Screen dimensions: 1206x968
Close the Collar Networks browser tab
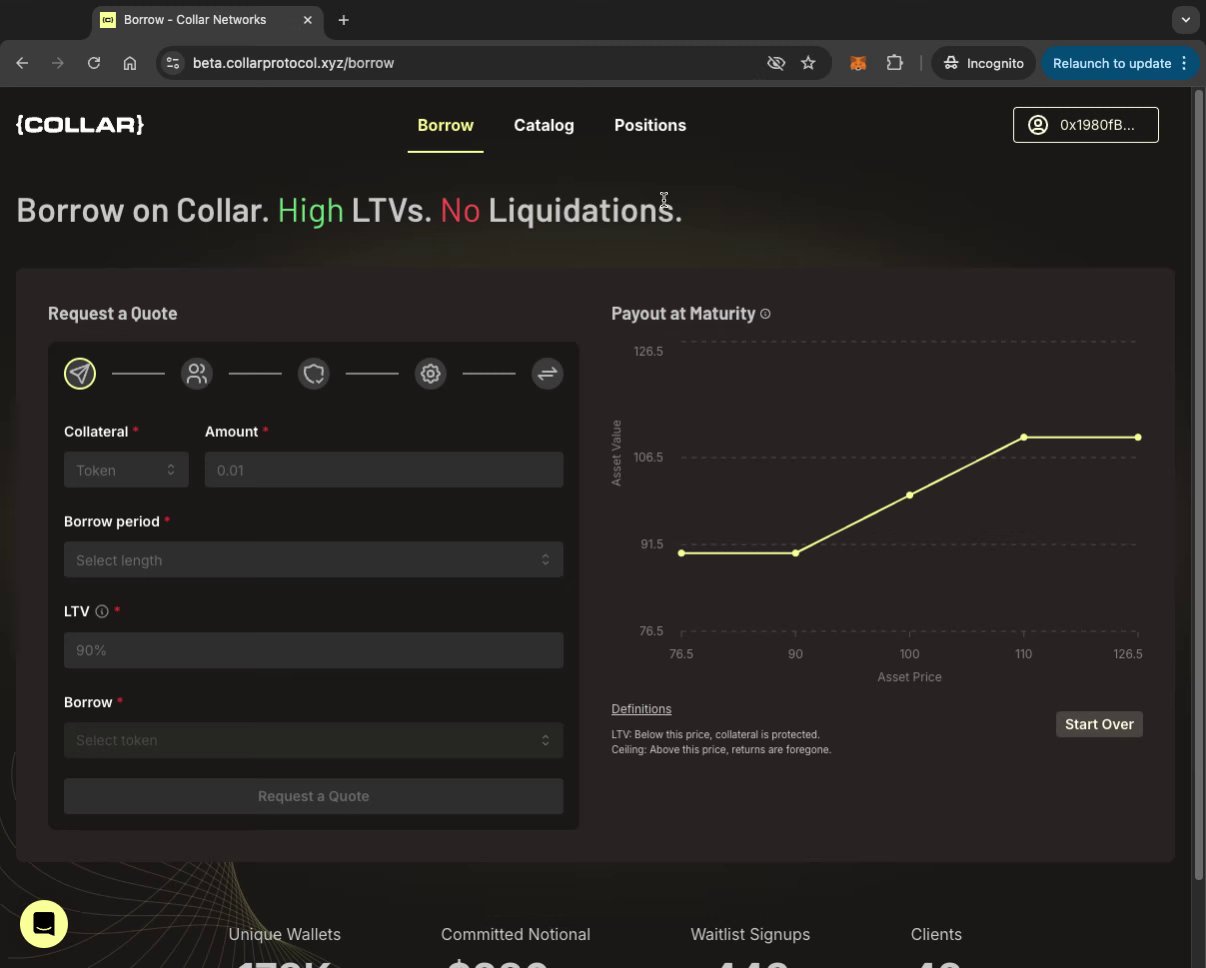tap(306, 20)
